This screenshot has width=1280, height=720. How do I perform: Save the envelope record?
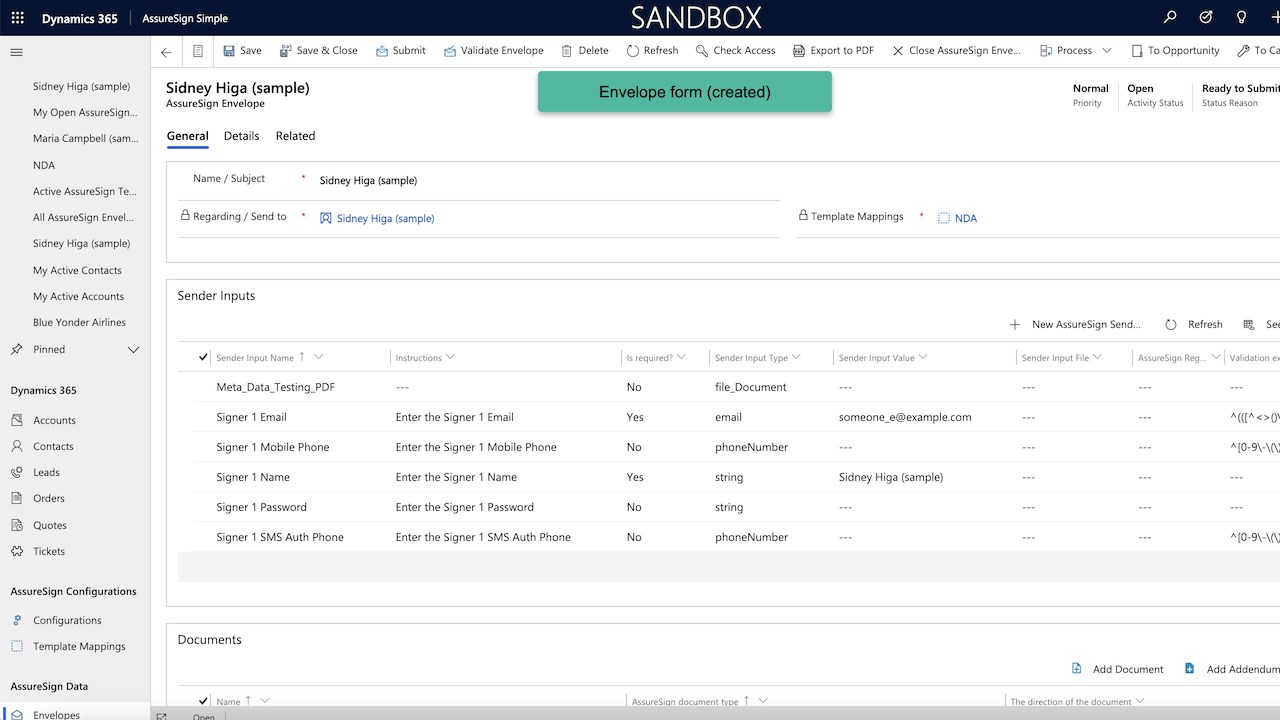click(242, 51)
